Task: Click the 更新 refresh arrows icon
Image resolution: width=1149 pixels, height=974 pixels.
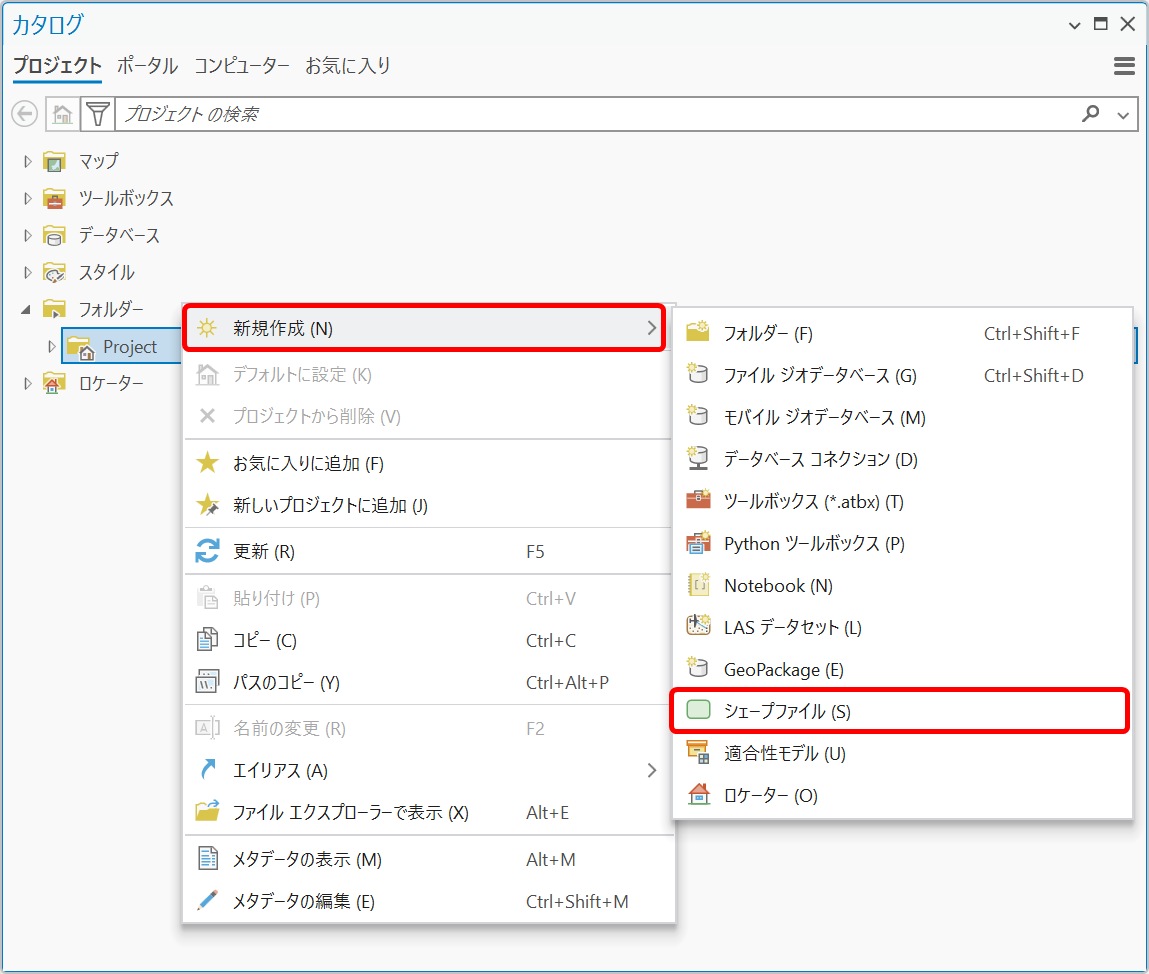Action: click(x=207, y=551)
